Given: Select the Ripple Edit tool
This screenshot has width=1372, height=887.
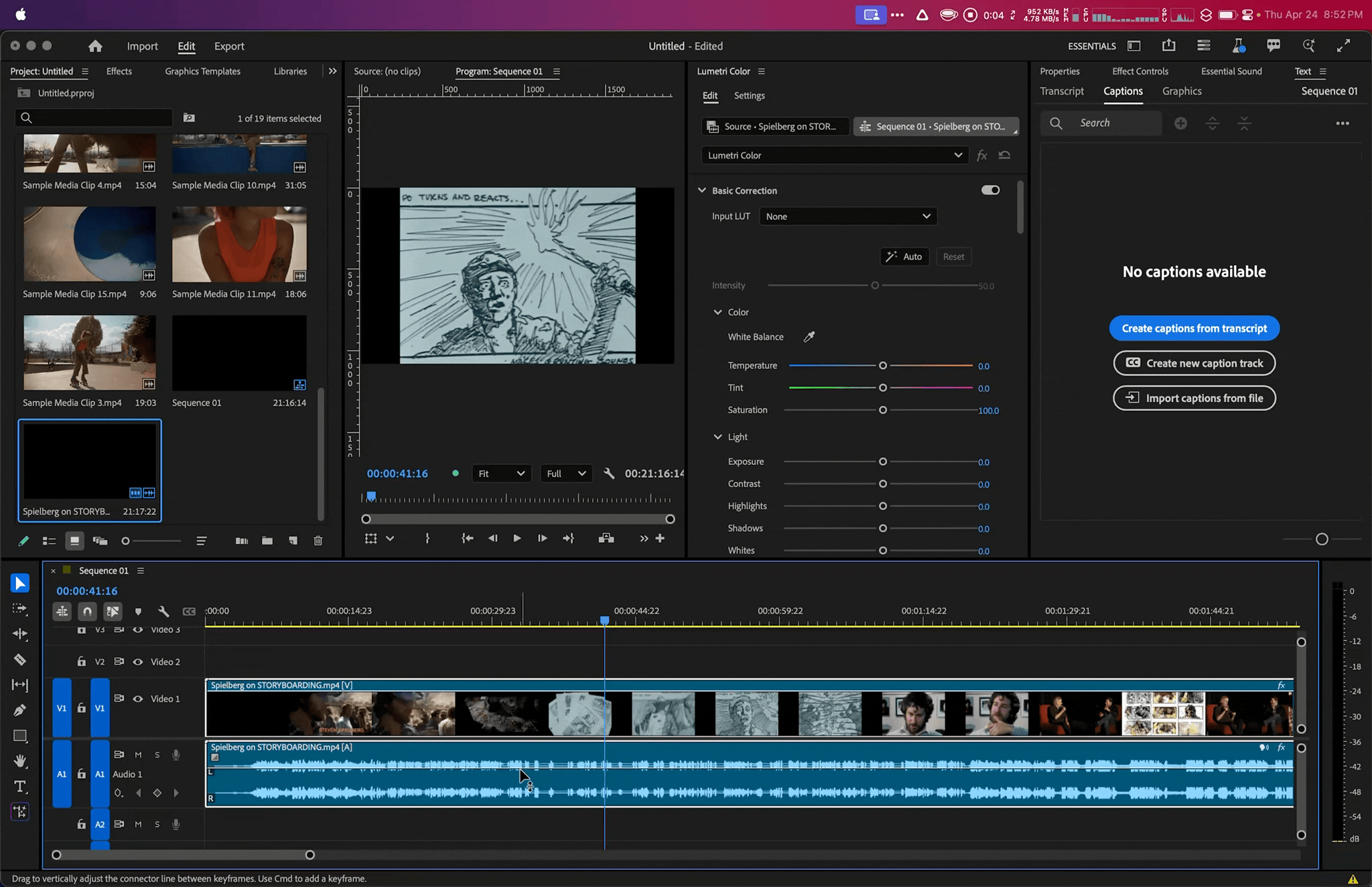Looking at the screenshot, I should pyautogui.click(x=20, y=634).
